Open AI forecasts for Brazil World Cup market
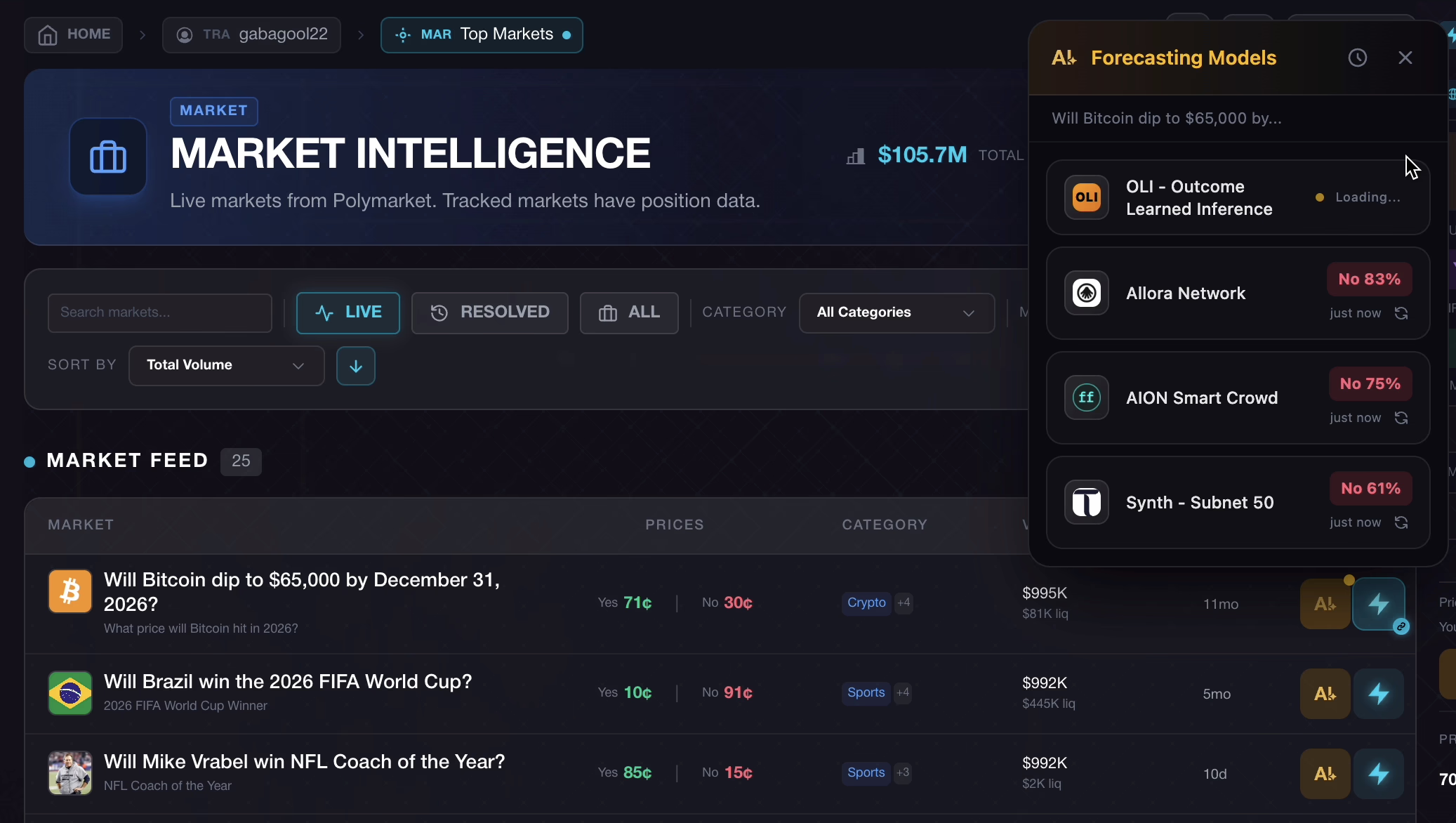This screenshot has width=1456, height=823. tap(1325, 694)
